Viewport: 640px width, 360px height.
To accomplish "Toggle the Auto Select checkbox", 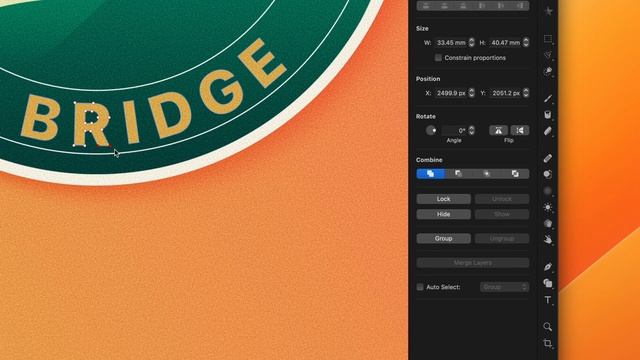I will pyautogui.click(x=420, y=287).
